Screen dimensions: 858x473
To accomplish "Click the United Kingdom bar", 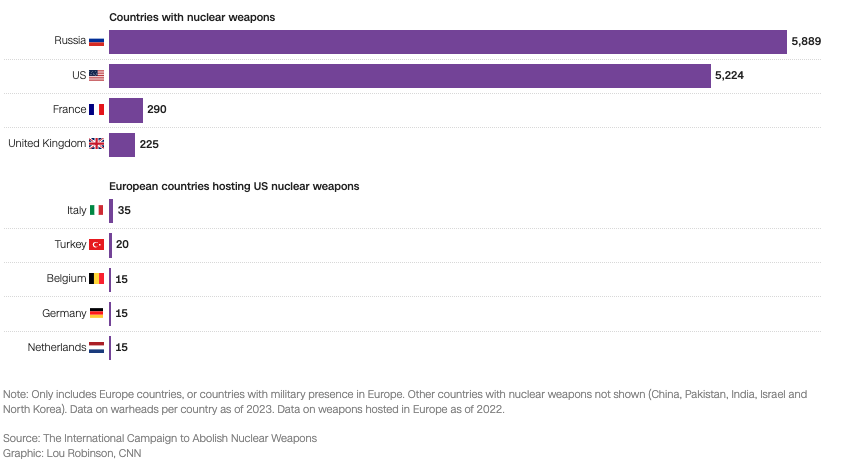I will pos(122,145).
